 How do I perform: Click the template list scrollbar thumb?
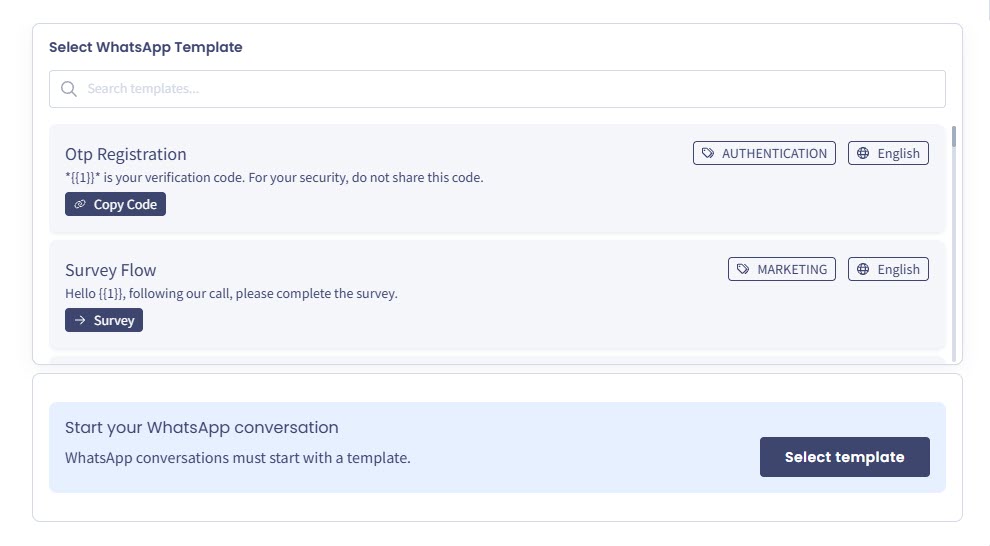coord(953,136)
